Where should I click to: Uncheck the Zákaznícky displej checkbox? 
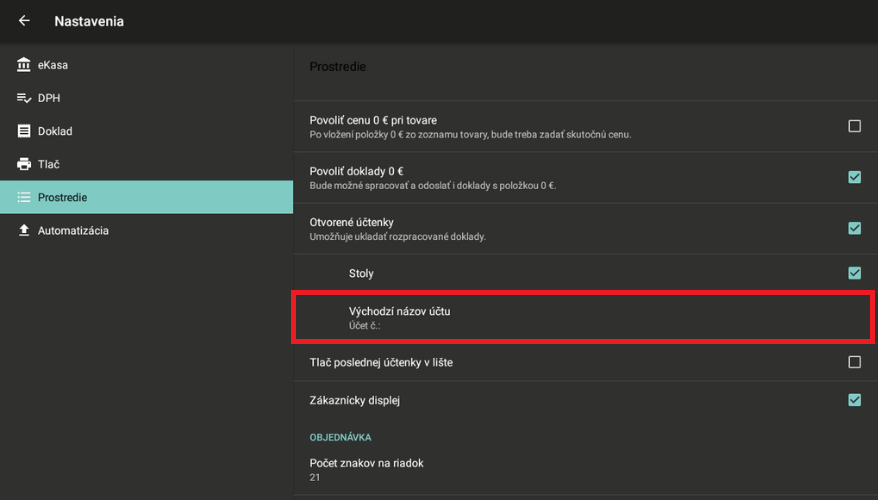(x=854, y=400)
